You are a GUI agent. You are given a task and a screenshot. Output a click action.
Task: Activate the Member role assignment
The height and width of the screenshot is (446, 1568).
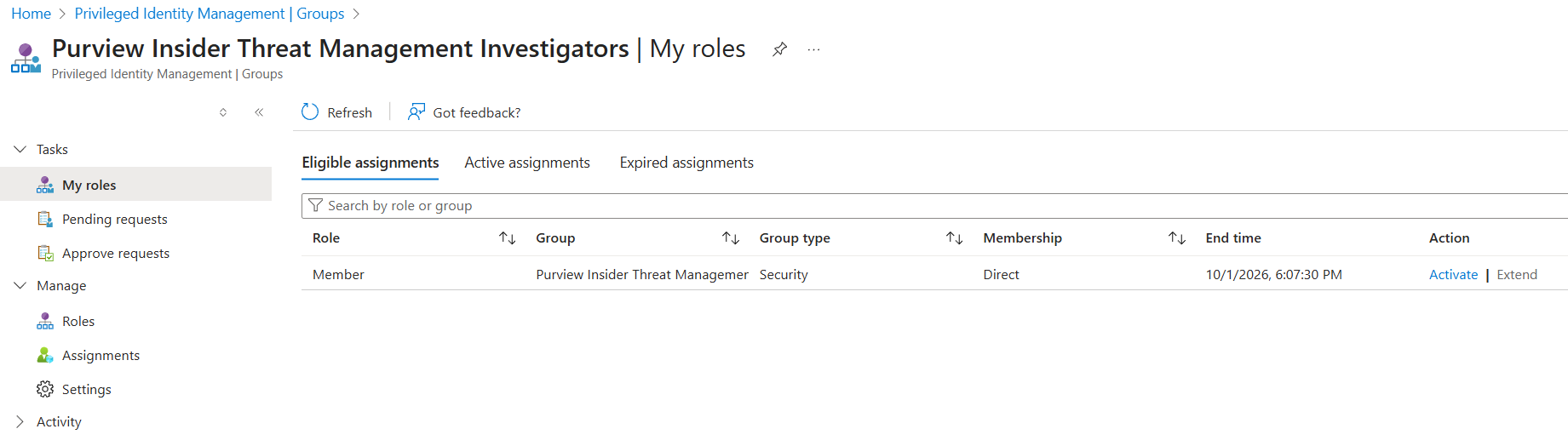pyautogui.click(x=1453, y=275)
